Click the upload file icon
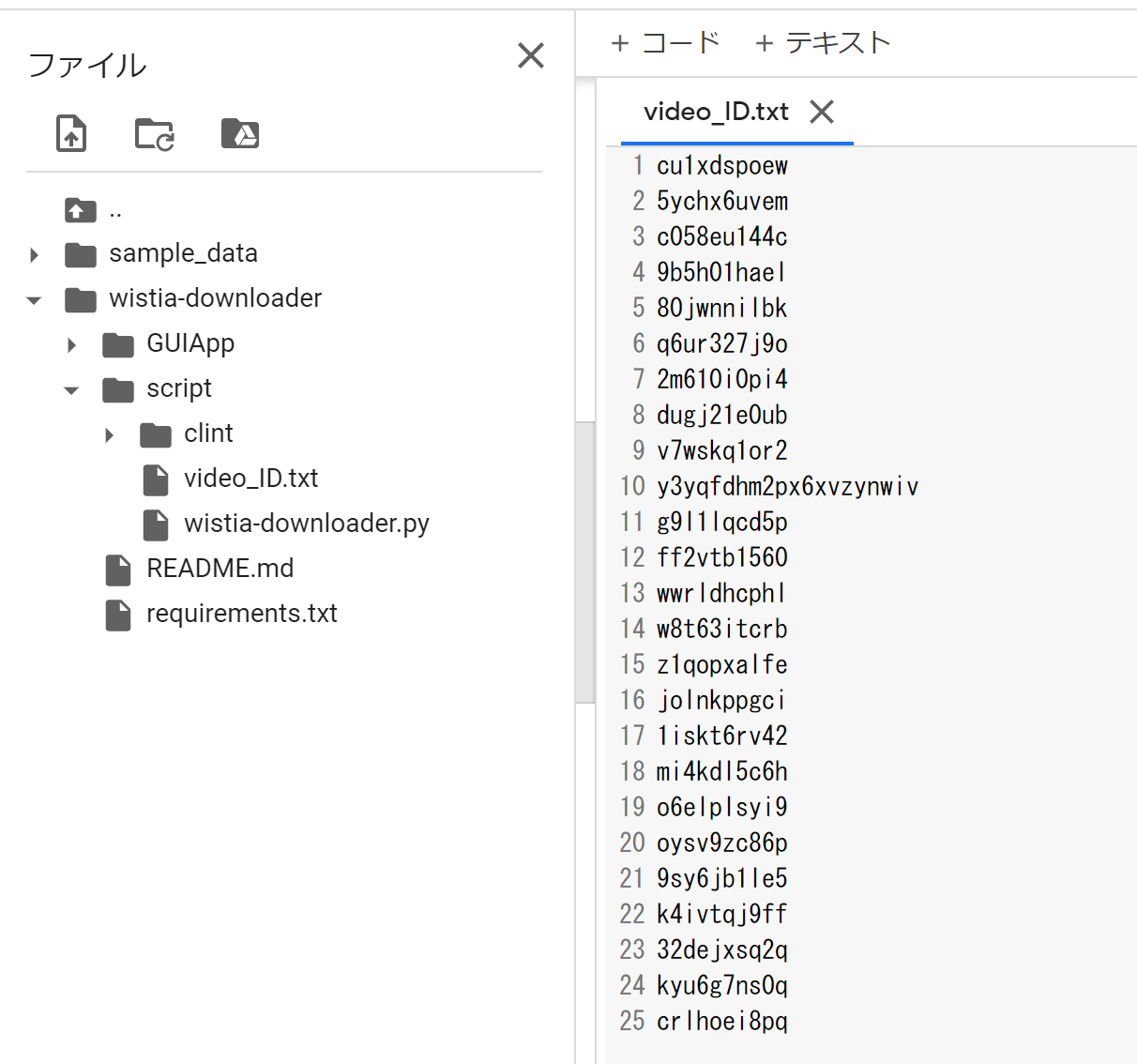 coord(71,133)
